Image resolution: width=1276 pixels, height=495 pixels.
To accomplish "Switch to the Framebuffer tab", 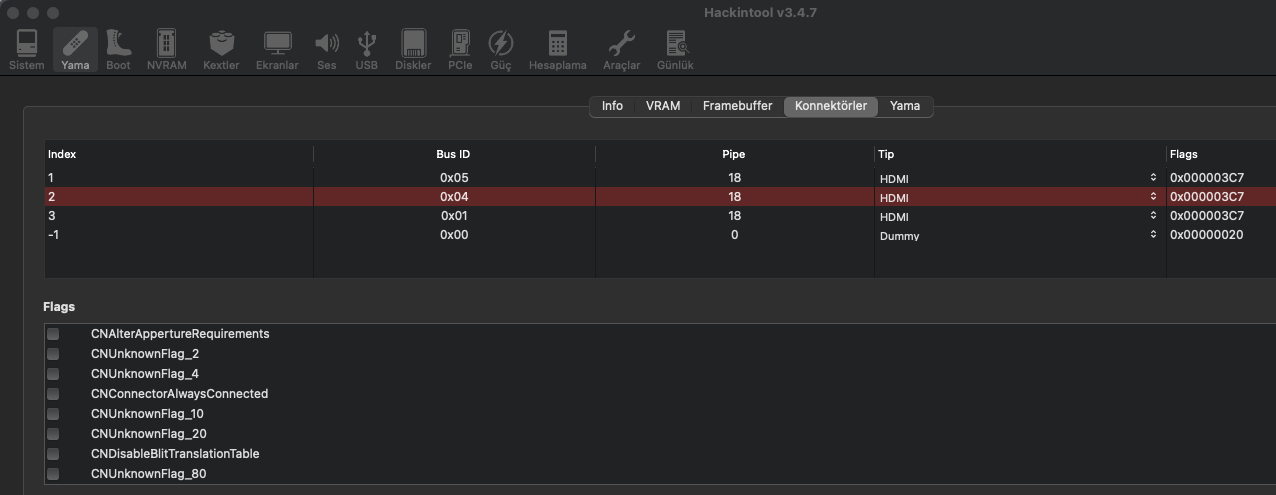I will (x=737, y=106).
